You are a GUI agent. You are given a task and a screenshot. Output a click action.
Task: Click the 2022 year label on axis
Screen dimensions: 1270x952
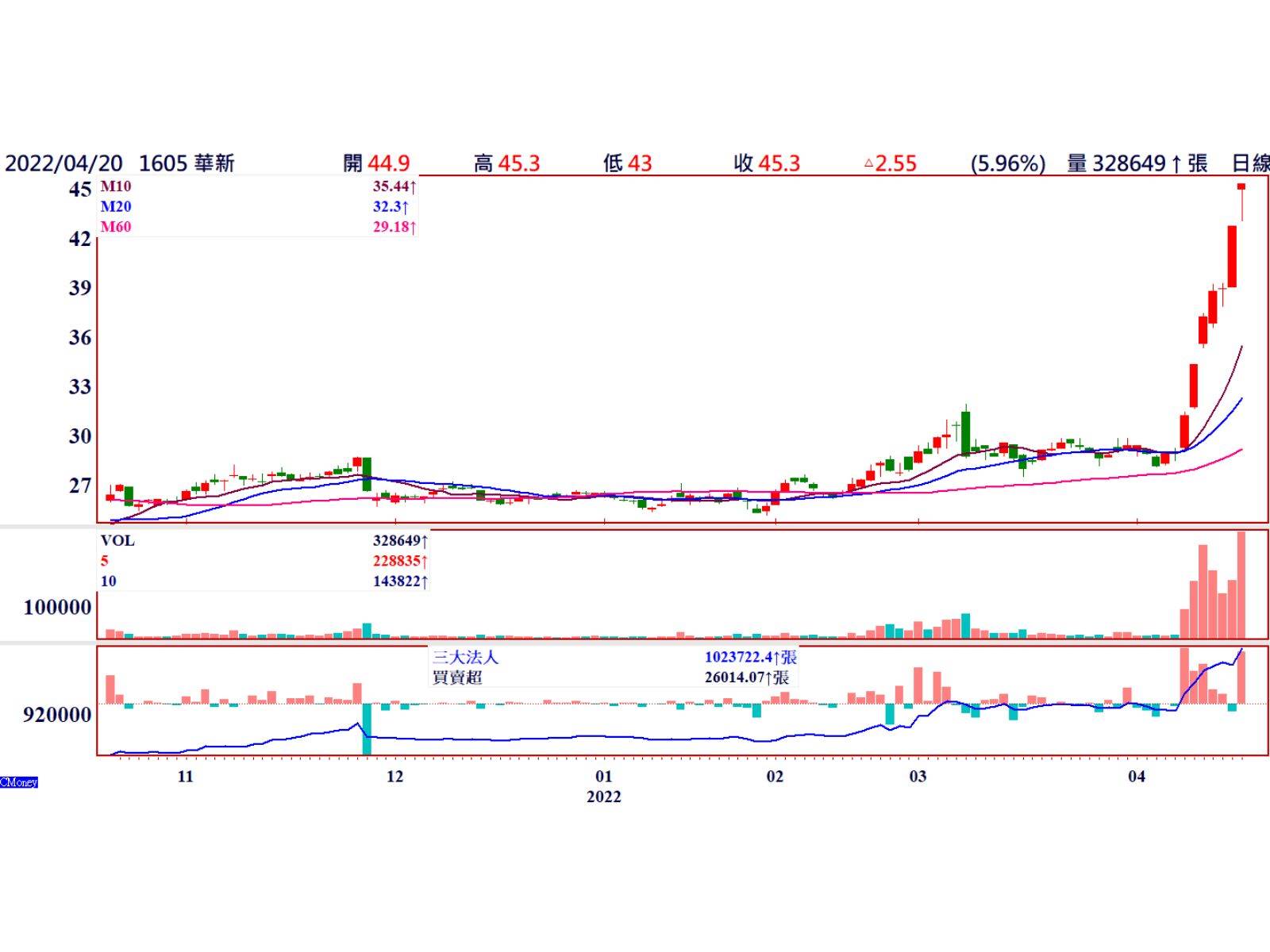point(603,797)
